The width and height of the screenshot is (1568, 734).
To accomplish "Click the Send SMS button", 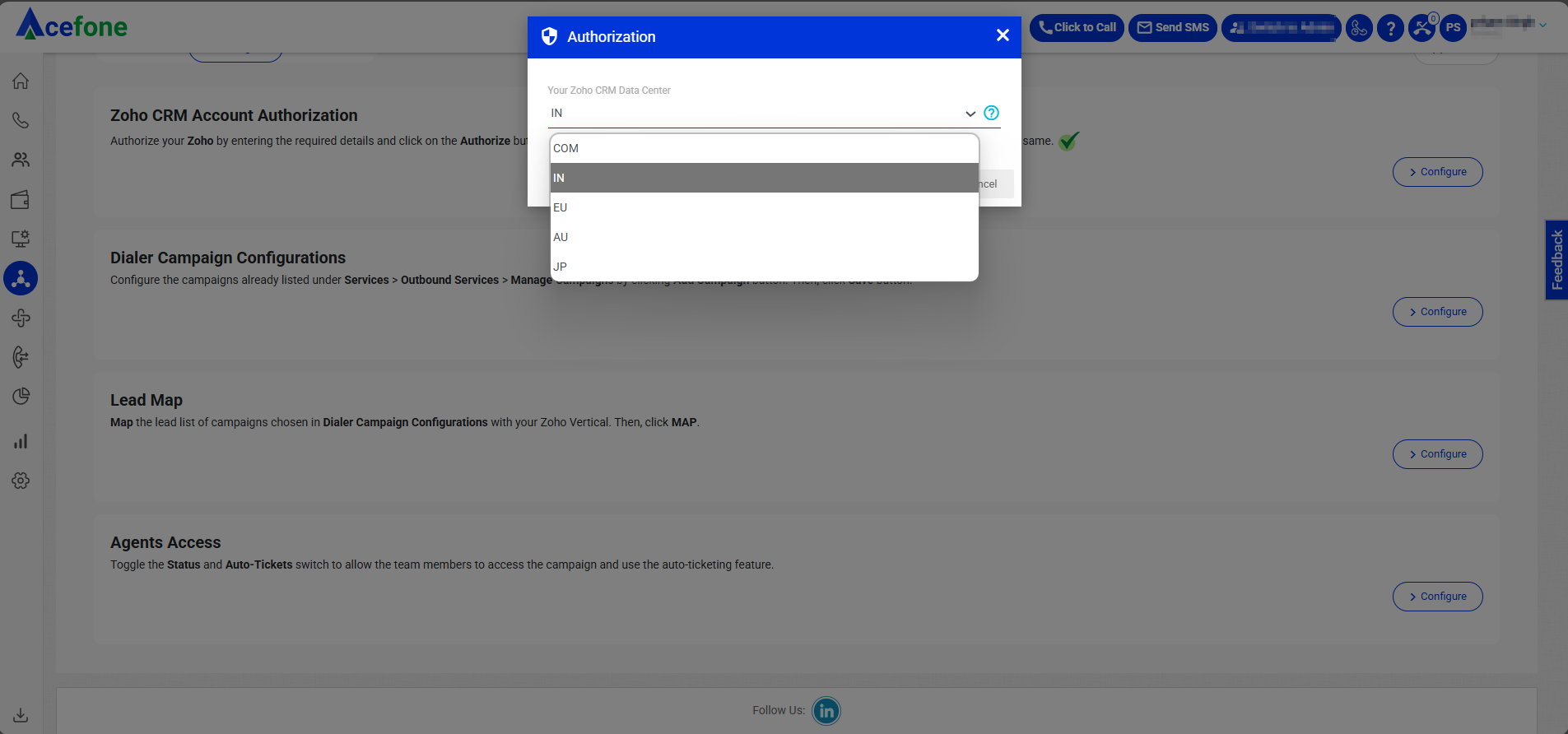I will [x=1173, y=28].
